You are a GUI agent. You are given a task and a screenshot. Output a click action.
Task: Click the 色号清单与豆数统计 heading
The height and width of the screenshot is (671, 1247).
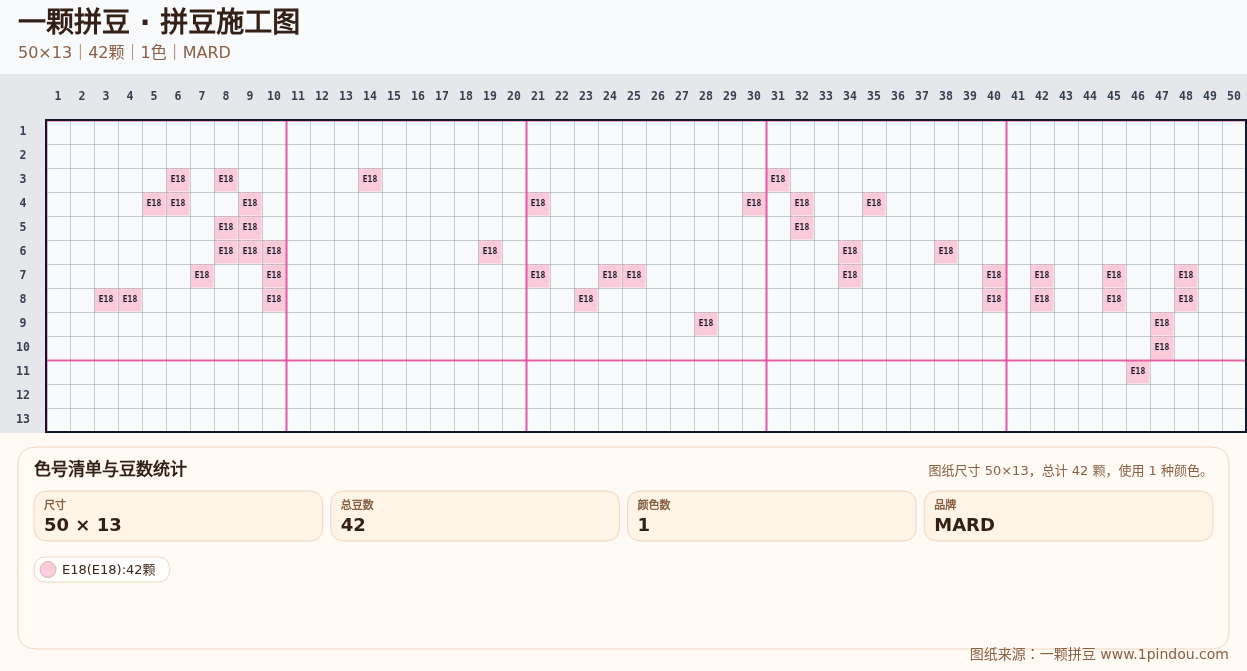110,469
